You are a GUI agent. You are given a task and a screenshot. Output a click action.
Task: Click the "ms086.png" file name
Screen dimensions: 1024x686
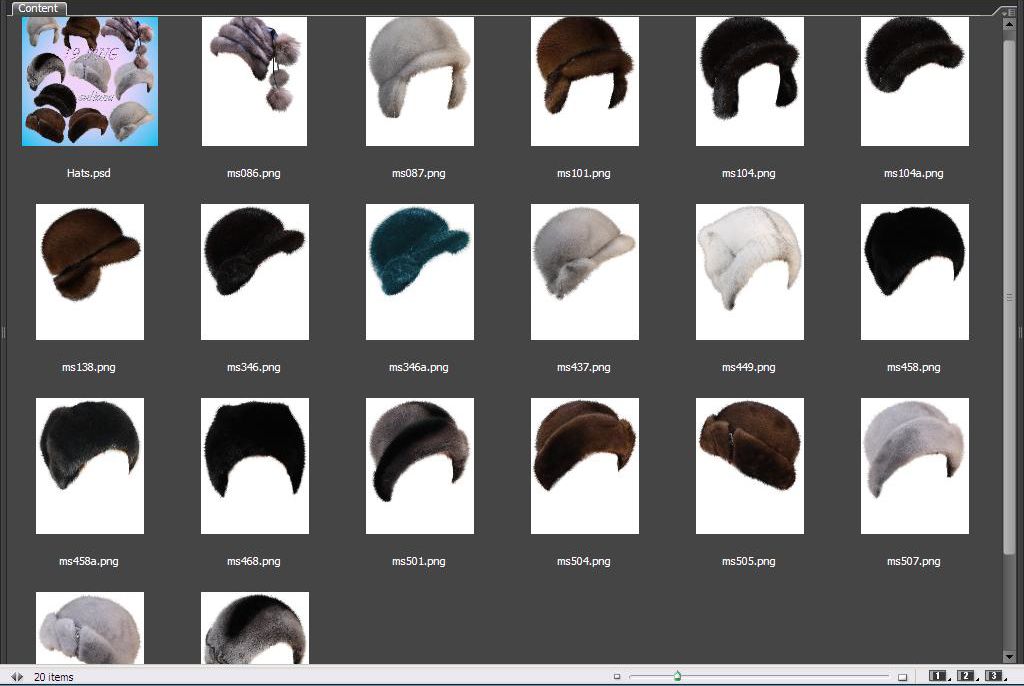[253, 173]
